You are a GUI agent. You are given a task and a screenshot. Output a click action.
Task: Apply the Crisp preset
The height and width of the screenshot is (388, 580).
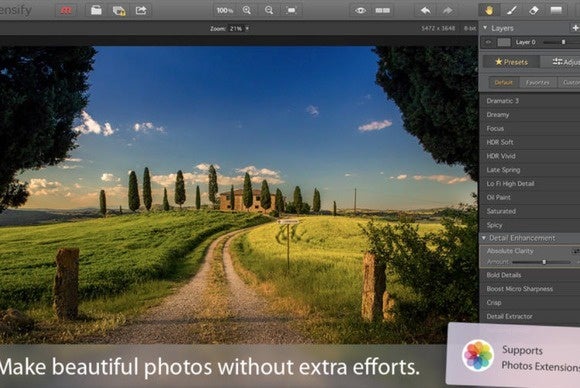[x=530, y=303]
